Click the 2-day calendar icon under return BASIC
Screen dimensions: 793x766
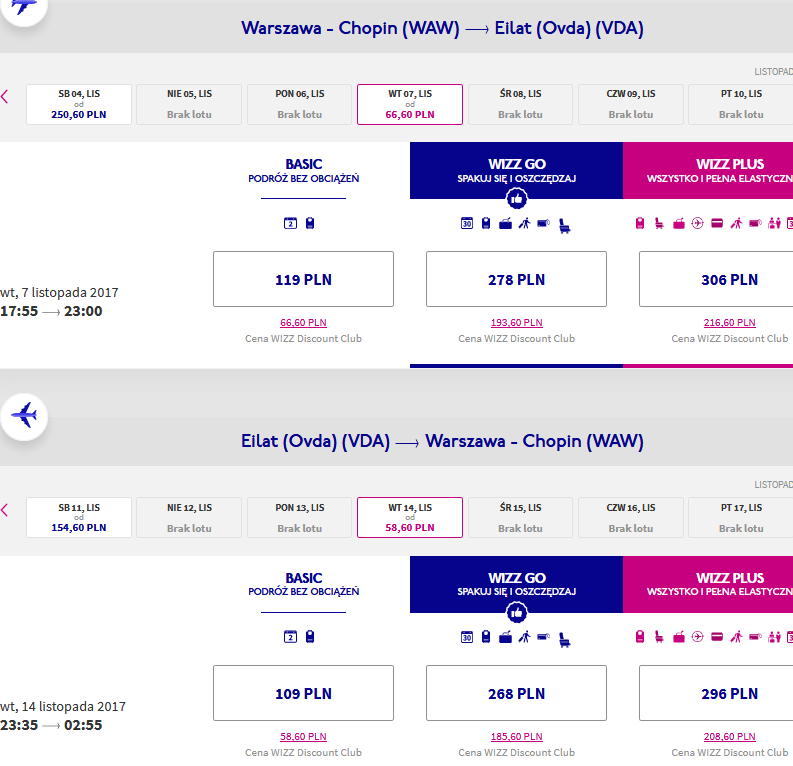click(x=290, y=637)
